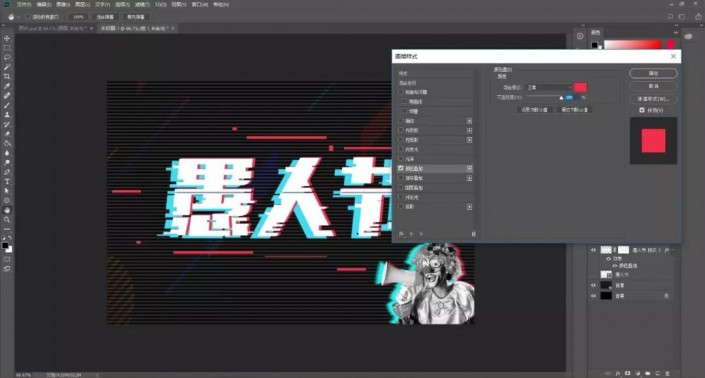Viewport: 705px width, 378px height.
Task: Uncheck 颜色叠加 (Color Overlay) checkbox
Action: 401,169
